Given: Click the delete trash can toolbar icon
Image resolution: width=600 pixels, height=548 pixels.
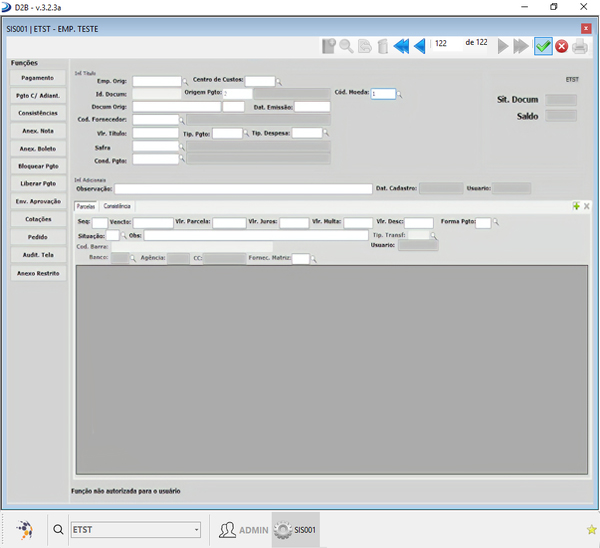Looking at the screenshot, I should [x=383, y=46].
